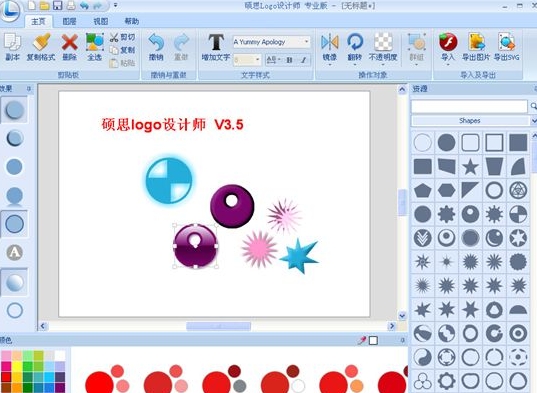Click the canvas scroll right arrow
Viewport: 537px width, 393px height.
tap(392, 326)
